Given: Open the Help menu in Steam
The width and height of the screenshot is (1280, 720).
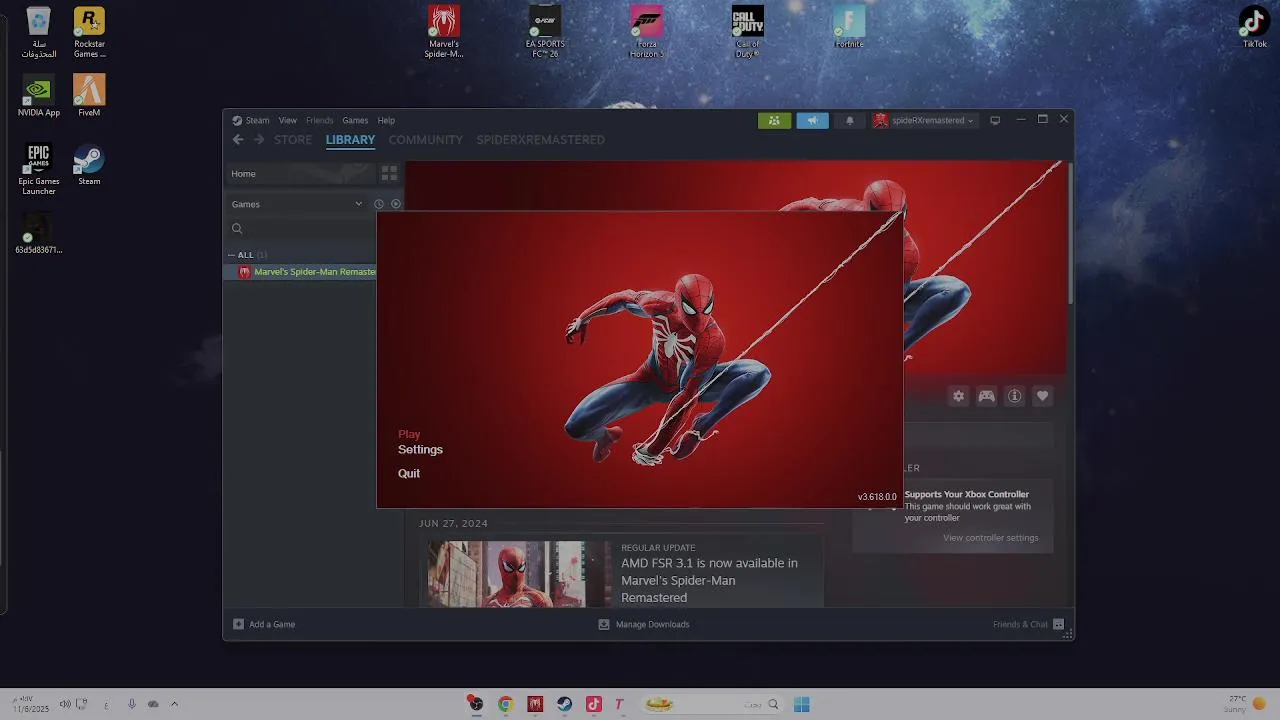Looking at the screenshot, I should [386, 120].
